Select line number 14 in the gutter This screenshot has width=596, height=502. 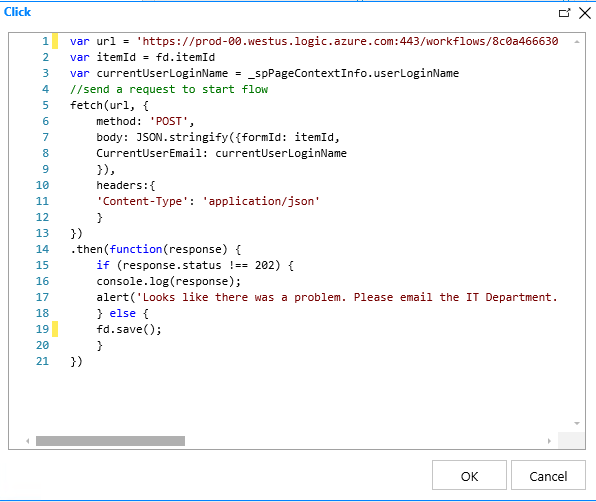(x=43, y=249)
